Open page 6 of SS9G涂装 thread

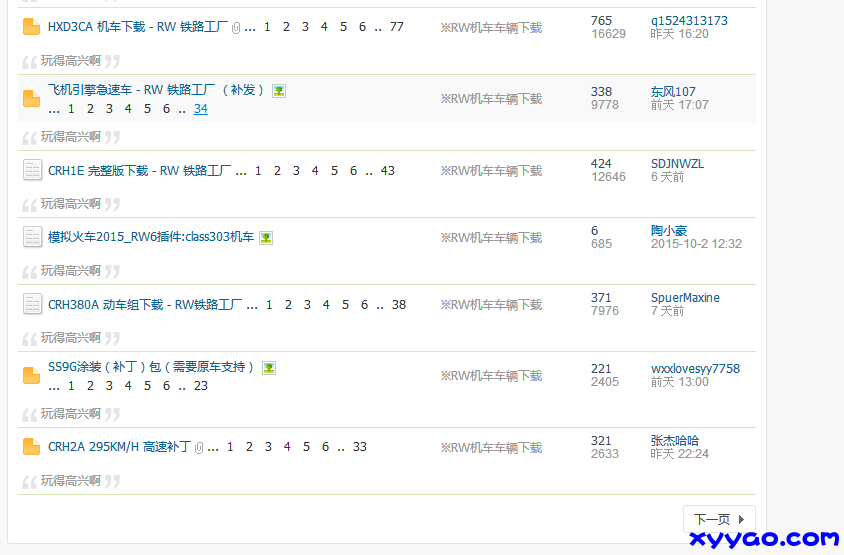[x=166, y=385]
